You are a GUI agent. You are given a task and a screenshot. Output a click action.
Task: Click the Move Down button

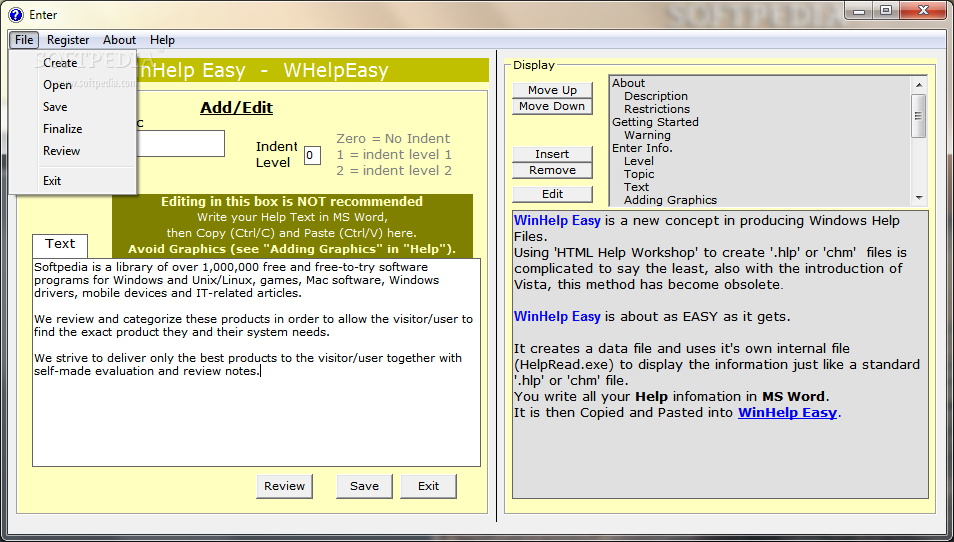pyautogui.click(x=552, y=106)
